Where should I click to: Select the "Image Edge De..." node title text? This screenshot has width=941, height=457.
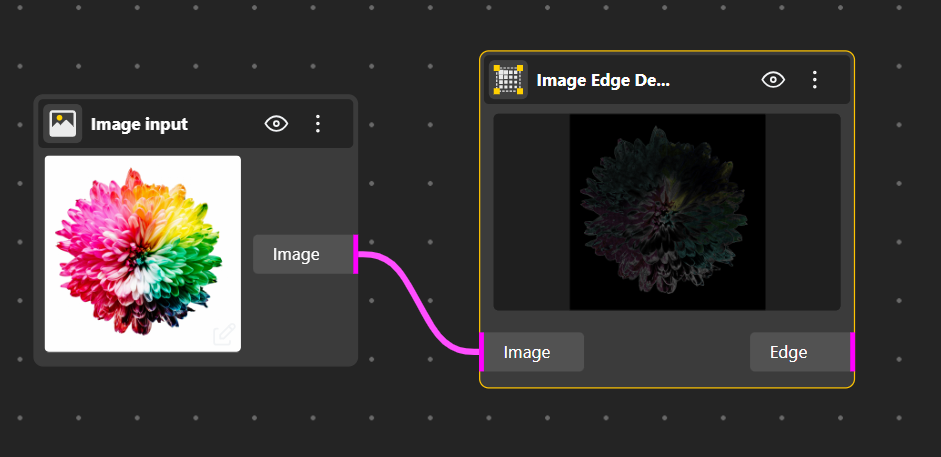[603, 80]
